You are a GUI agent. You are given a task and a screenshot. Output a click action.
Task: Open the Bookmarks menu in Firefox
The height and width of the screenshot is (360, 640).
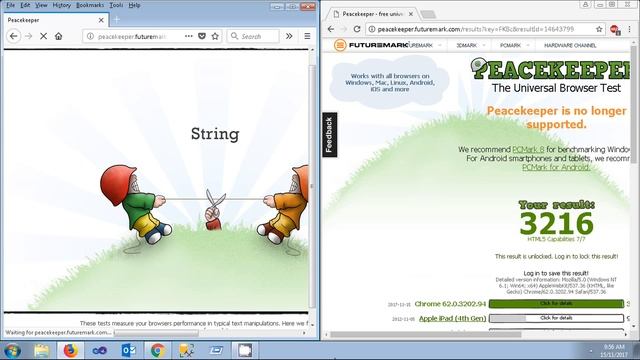90,5
